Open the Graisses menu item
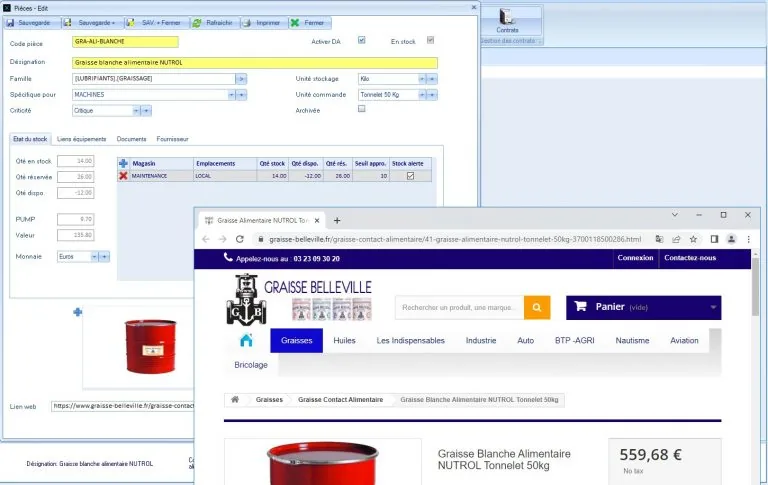 (296, 341)
